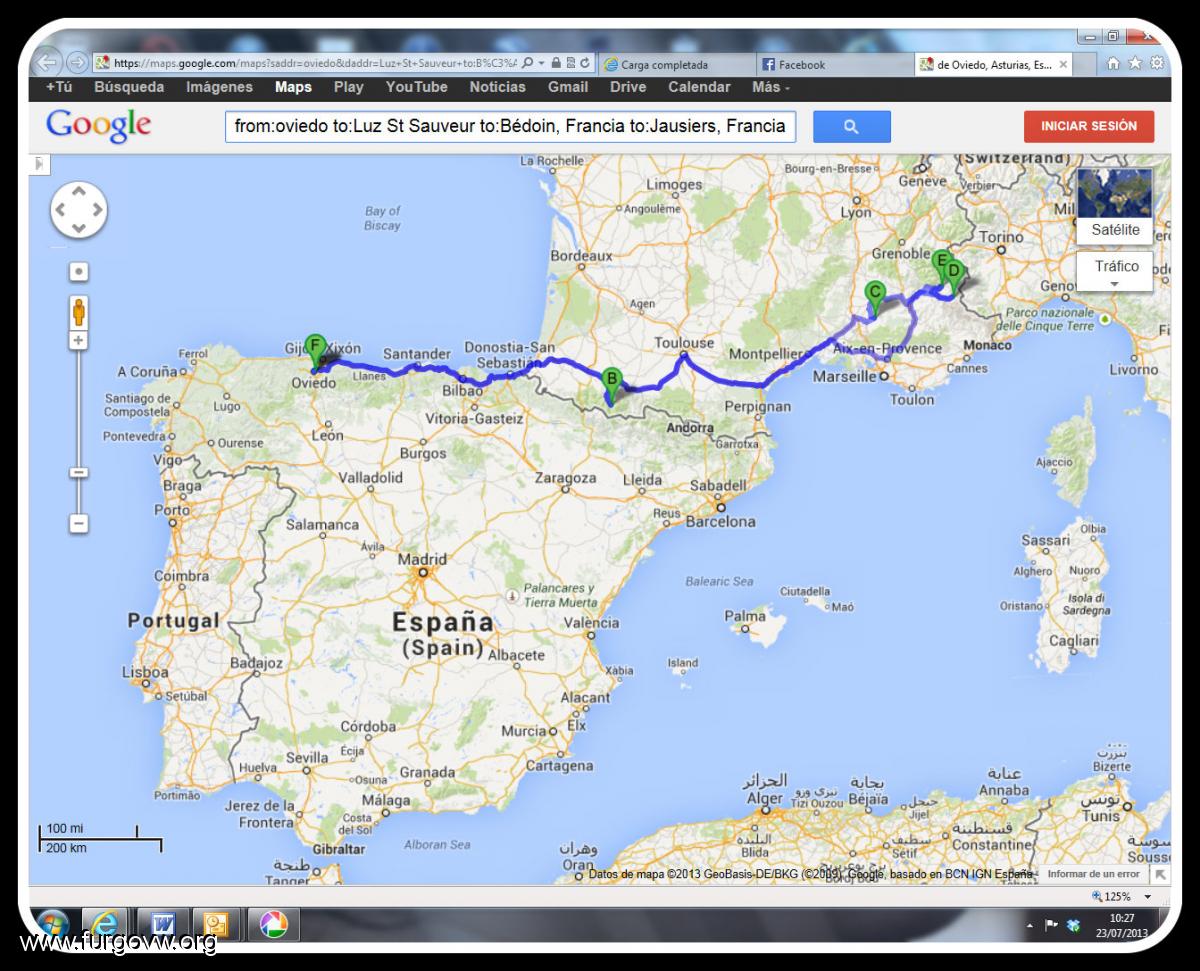Click route marker F at Oviedo

tap(315, 352)
